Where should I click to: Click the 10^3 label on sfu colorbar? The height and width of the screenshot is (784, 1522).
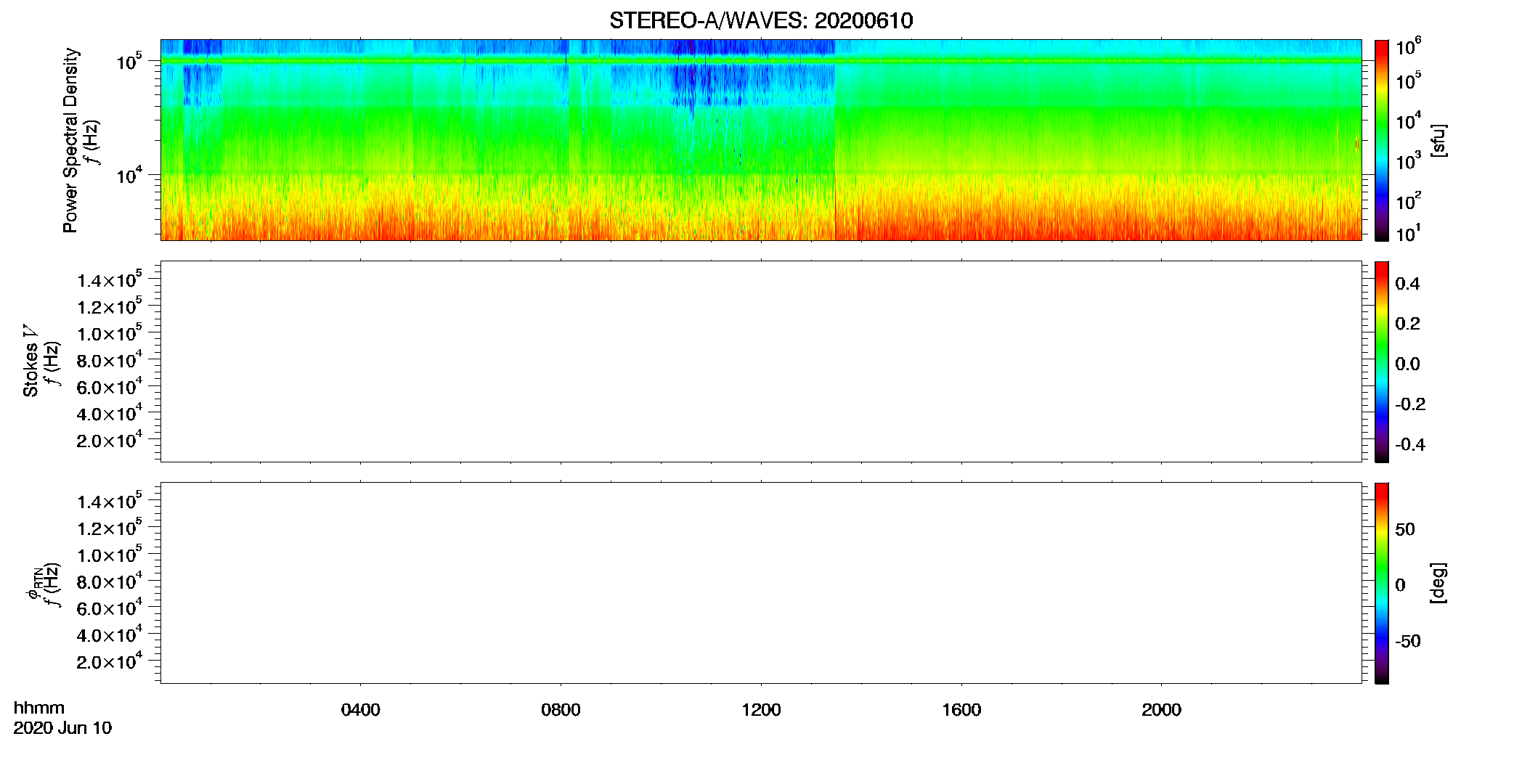1409,161
